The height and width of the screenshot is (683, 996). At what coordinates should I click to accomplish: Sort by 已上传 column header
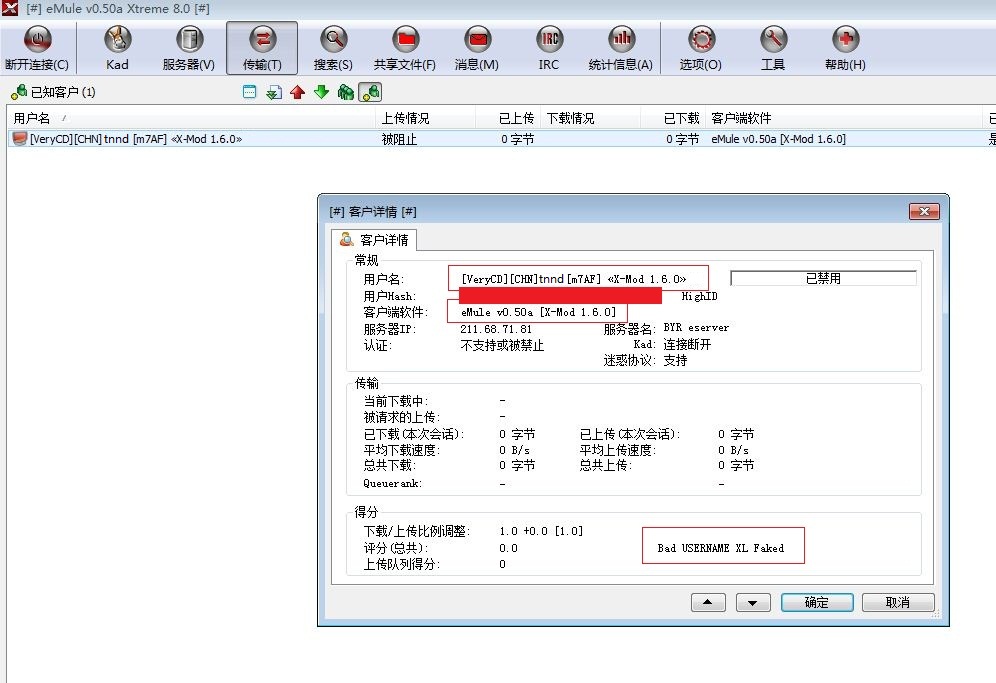coord(508,118)
